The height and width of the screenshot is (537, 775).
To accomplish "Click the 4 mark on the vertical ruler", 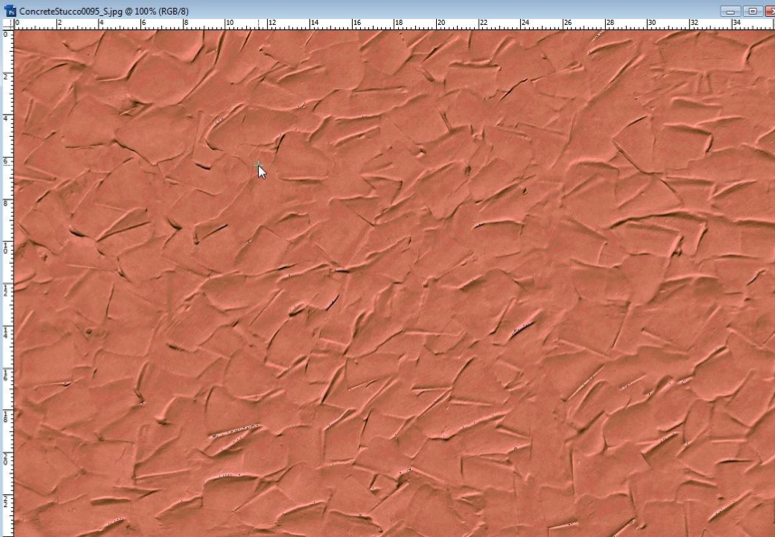I will [6, 118].
